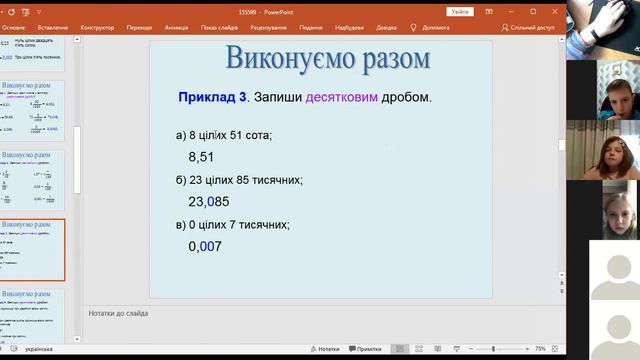
Task: Click the zoom in plus button
Action: [x=527, y=349]
